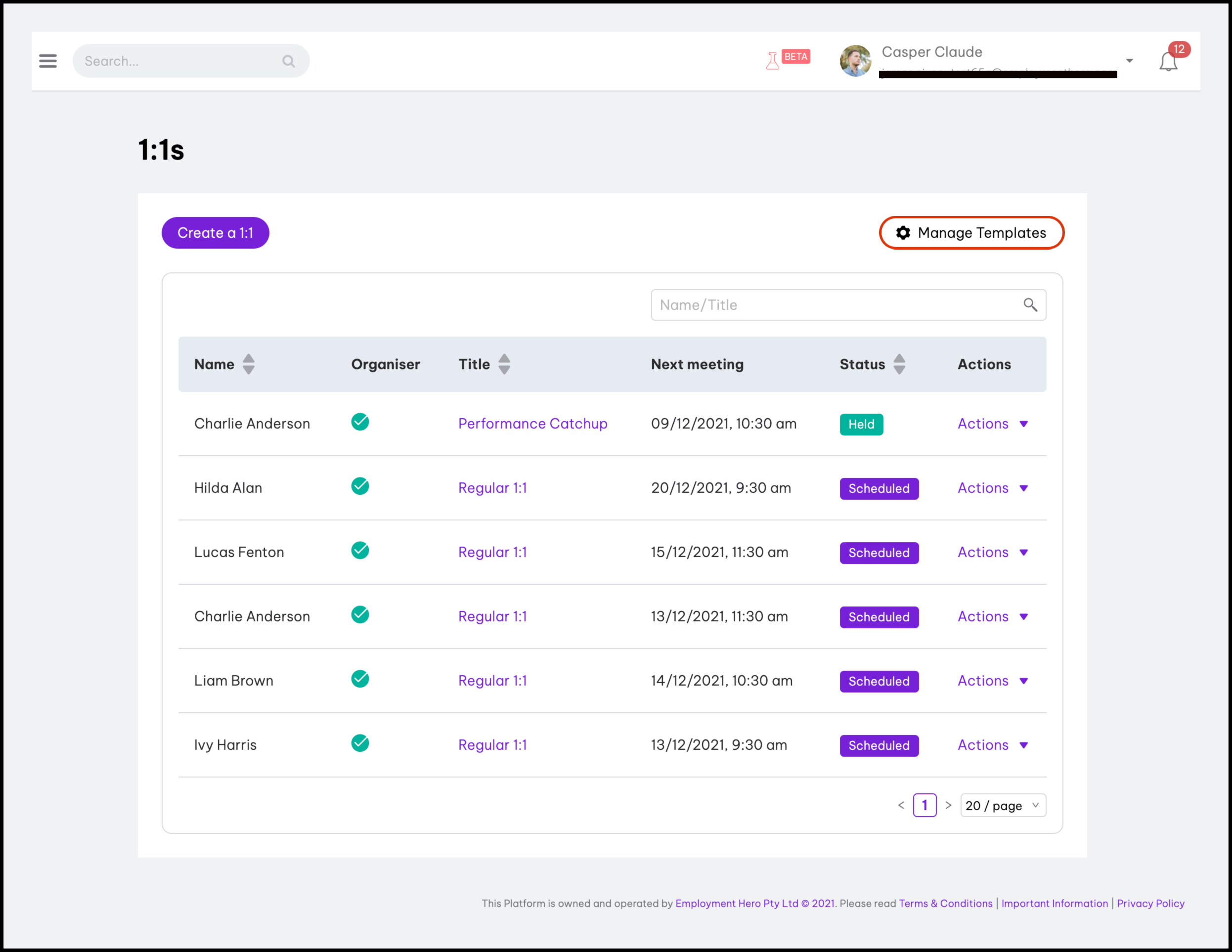Viewport: 1232px width, 952px height.
Task: Click Casper Claude's profile avatar
Action: tap(855, 61)
